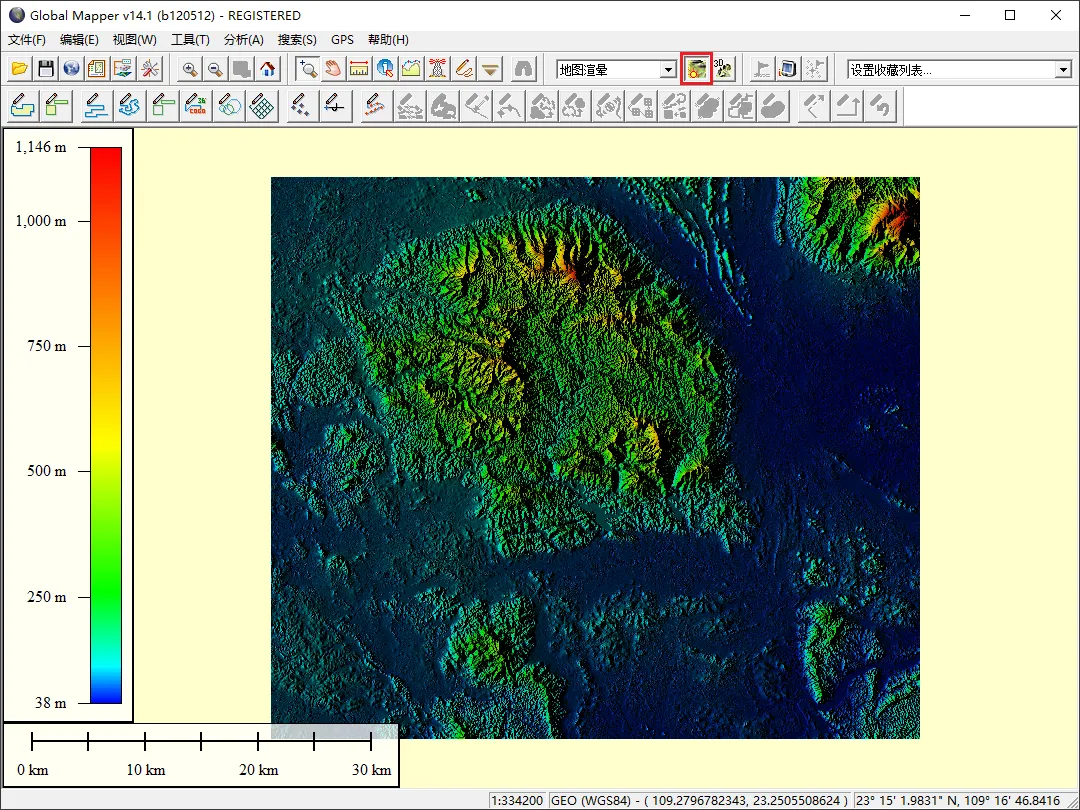The height and width of the screenshot is (810, 1080).
Task: Click the 23° 15' latitude-longitude status readout
Action: pyautogui.click(x=964, y=800)
